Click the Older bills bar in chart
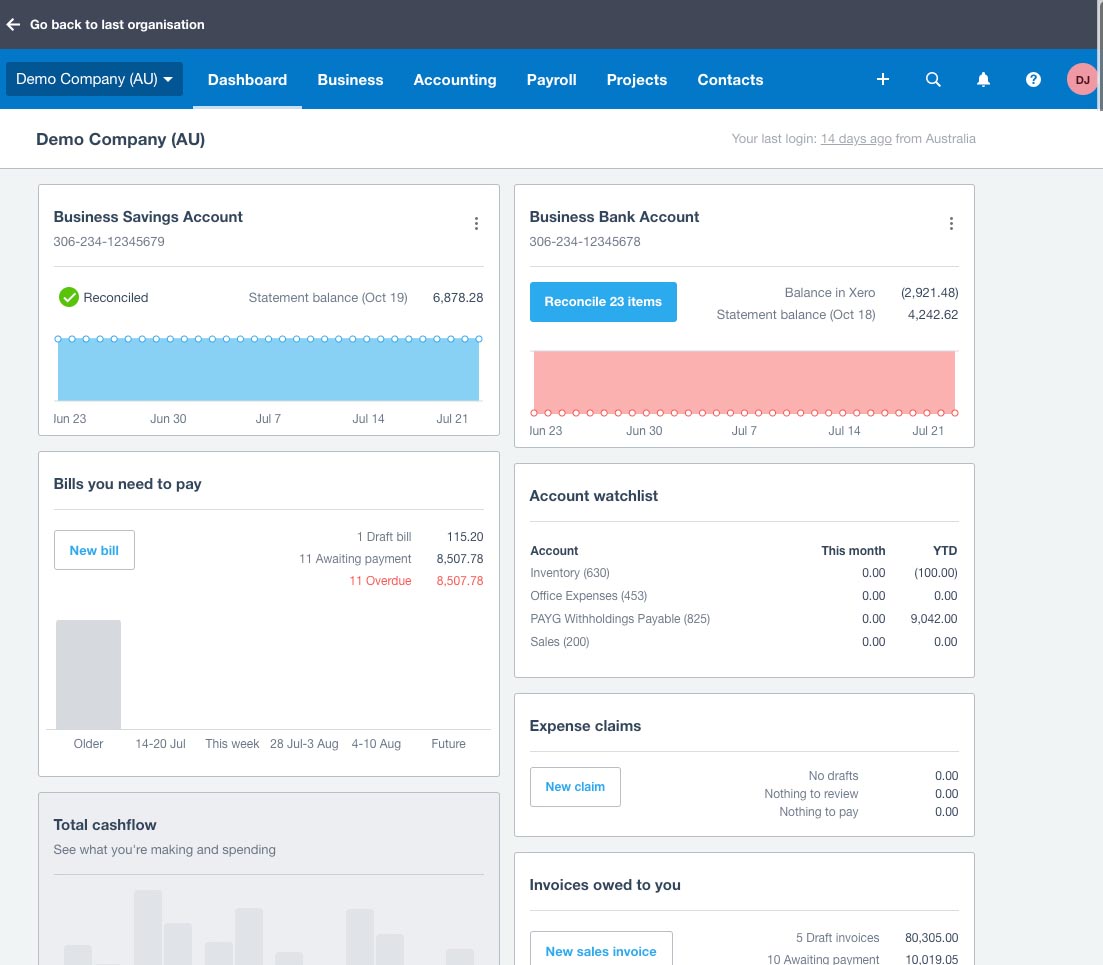This screenshot has width=1103, height=965. [89, 675]
